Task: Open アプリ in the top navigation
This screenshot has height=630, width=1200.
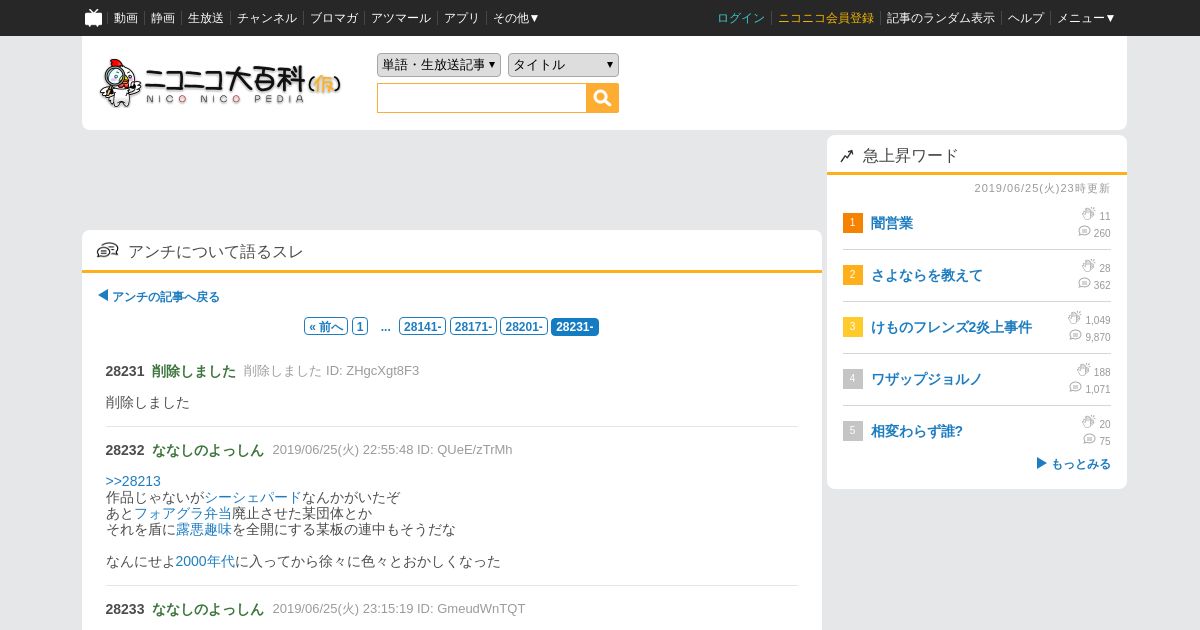Action: [462, 18]
